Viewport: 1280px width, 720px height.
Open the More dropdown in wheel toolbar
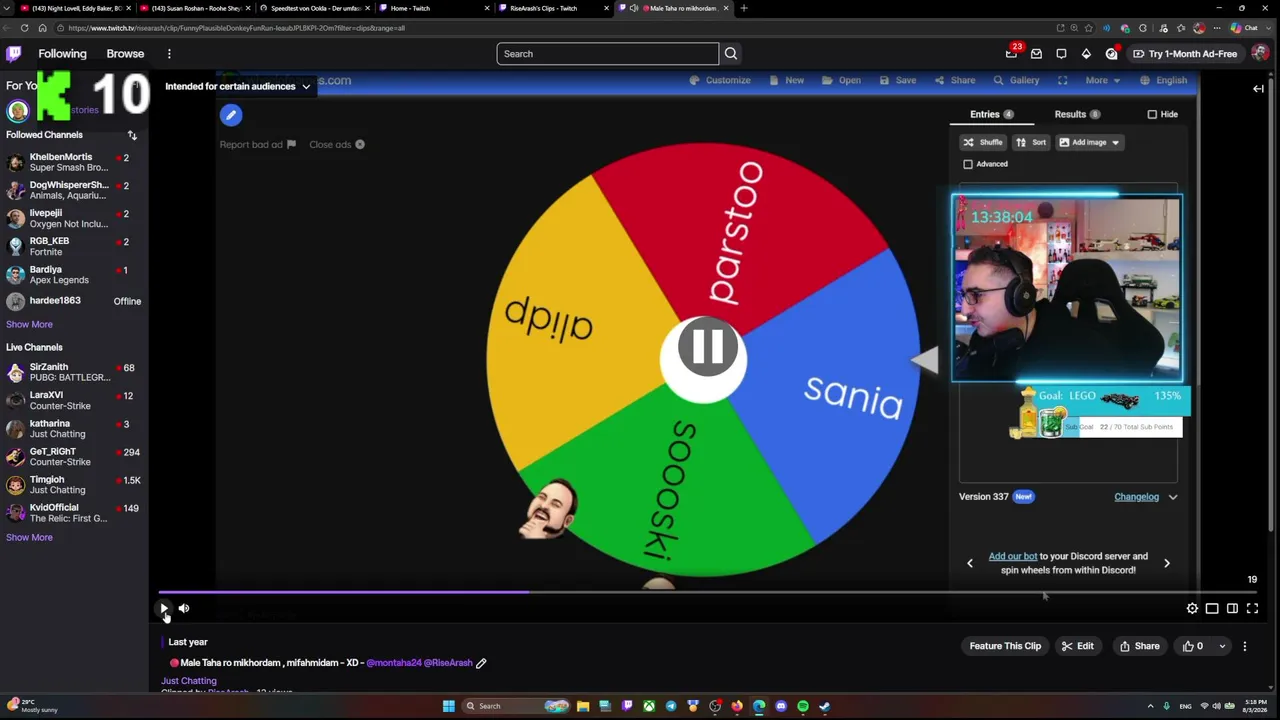coord(1104,80)
